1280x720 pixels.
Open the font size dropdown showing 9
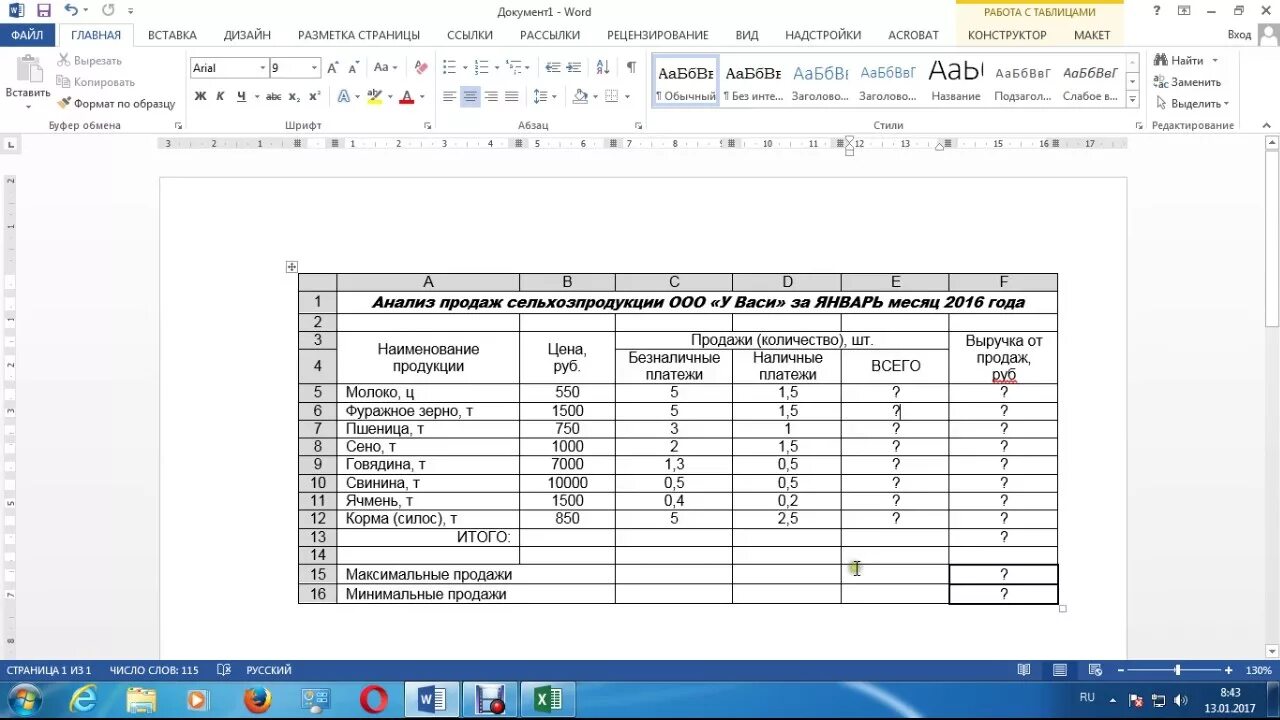[314, 68]
